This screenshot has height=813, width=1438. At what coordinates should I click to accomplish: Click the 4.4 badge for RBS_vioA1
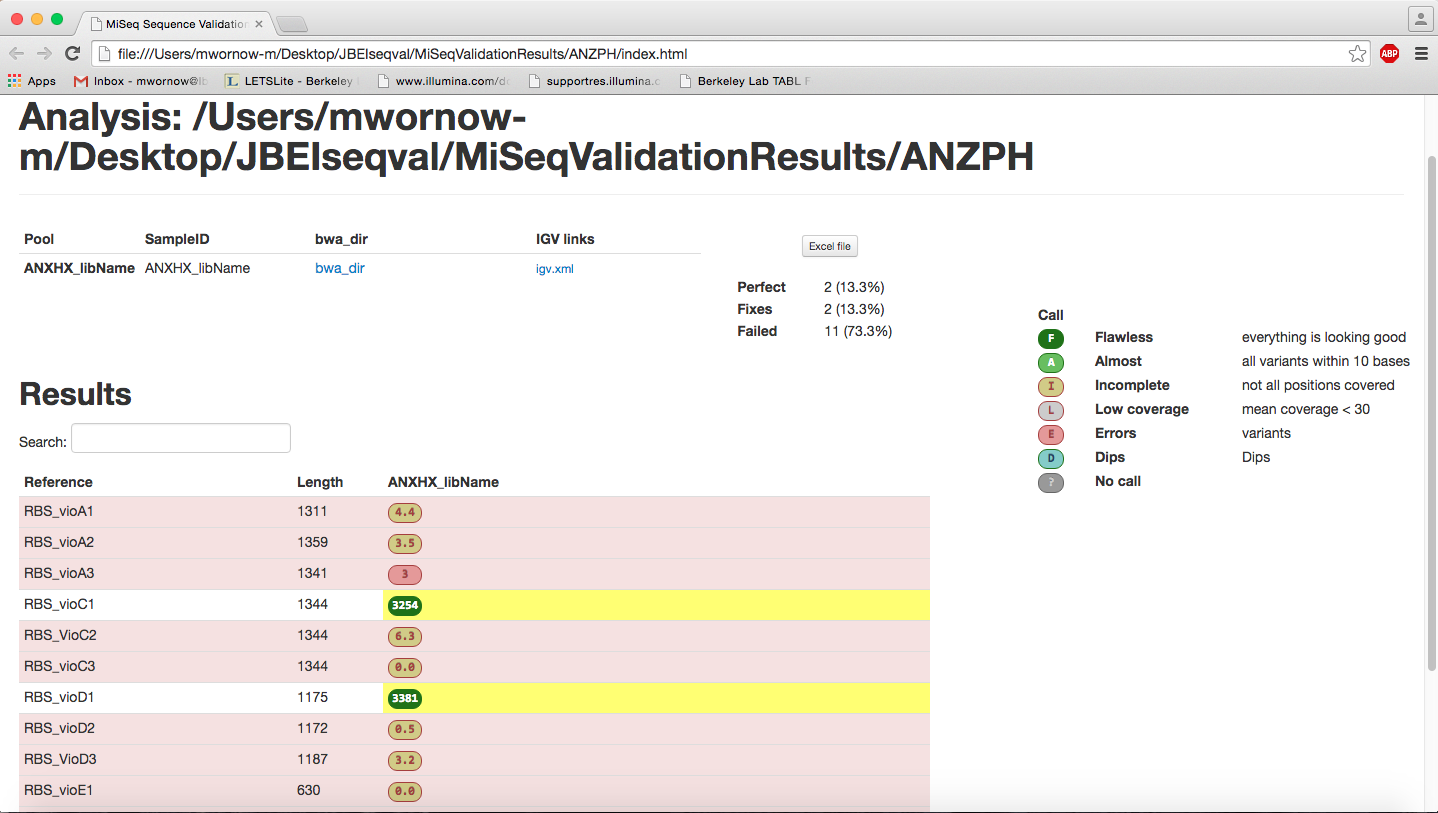(x=405, y=513)
